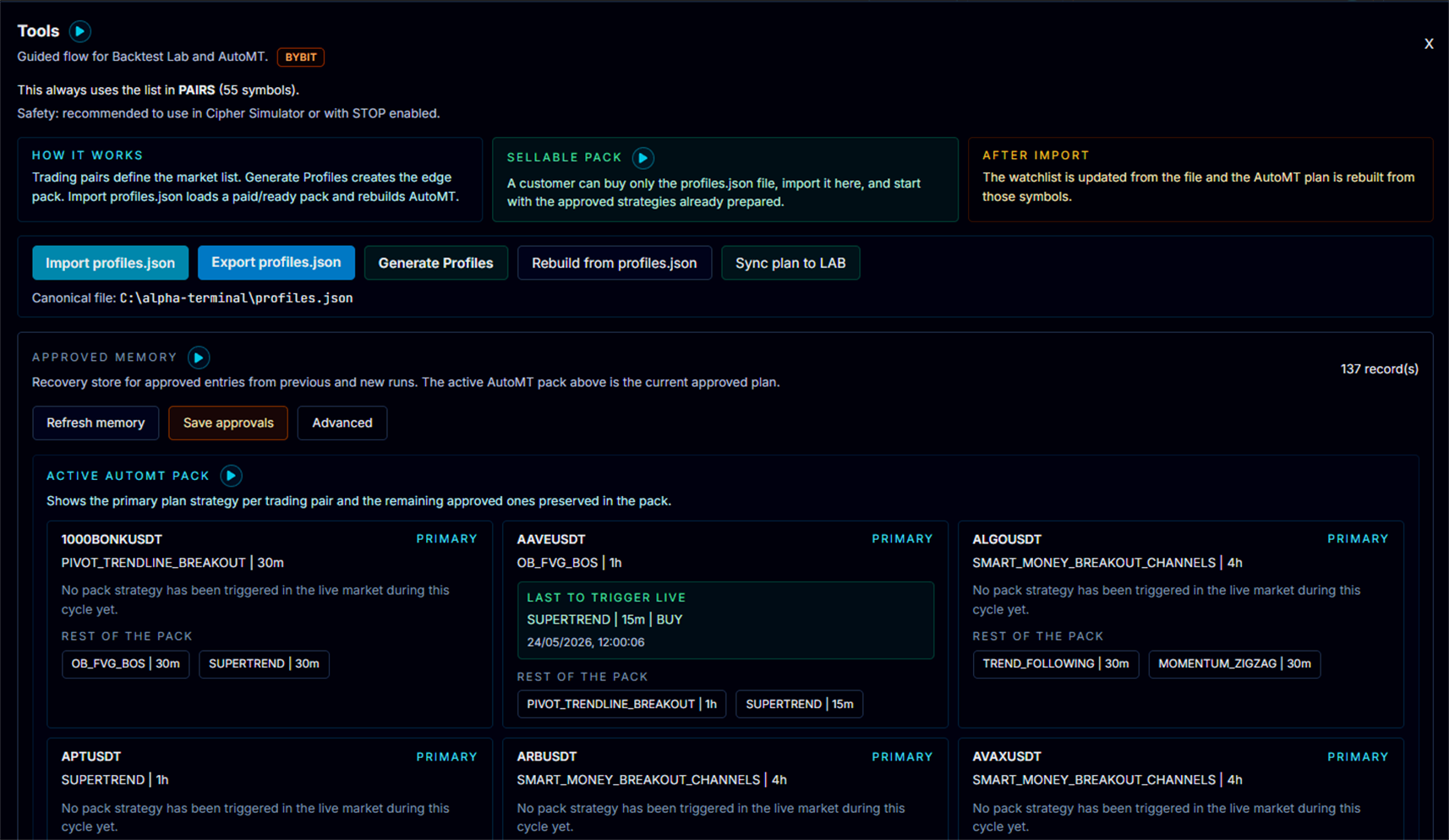Click the APTUSDT card title
This screenshot has height=840, width=1449.
pyautogui.click(x=91, y=756)
